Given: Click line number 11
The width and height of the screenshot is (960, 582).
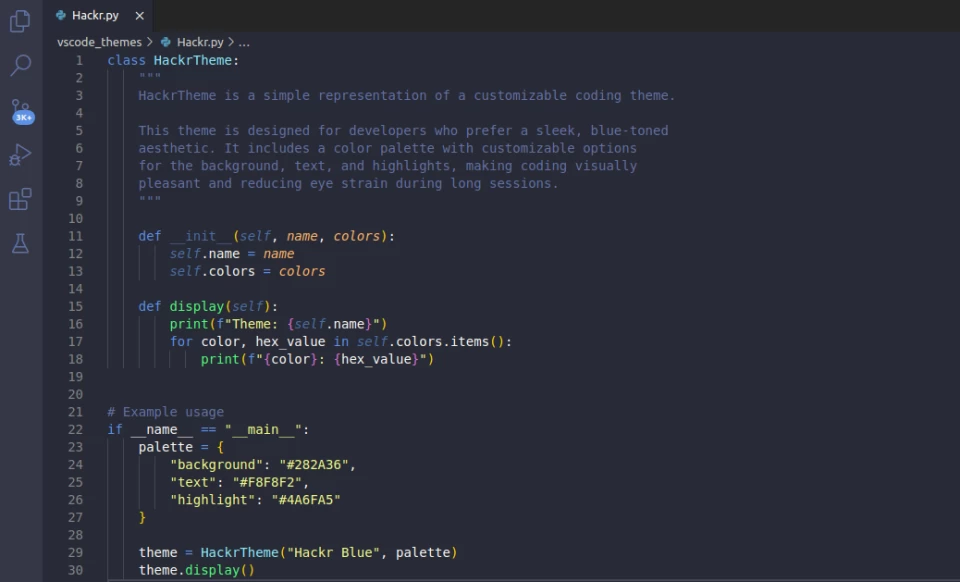Looking at the screenshot, I should [x=74, y=235].
